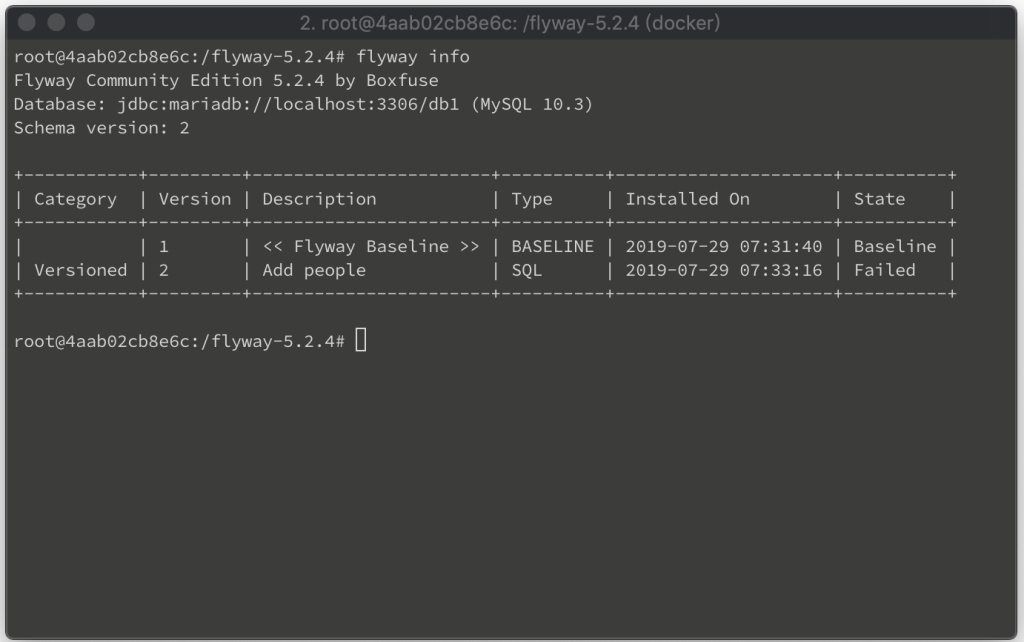Click the State column header
Viewport: 1024px width, 642px height.
(x=879, y=199)
